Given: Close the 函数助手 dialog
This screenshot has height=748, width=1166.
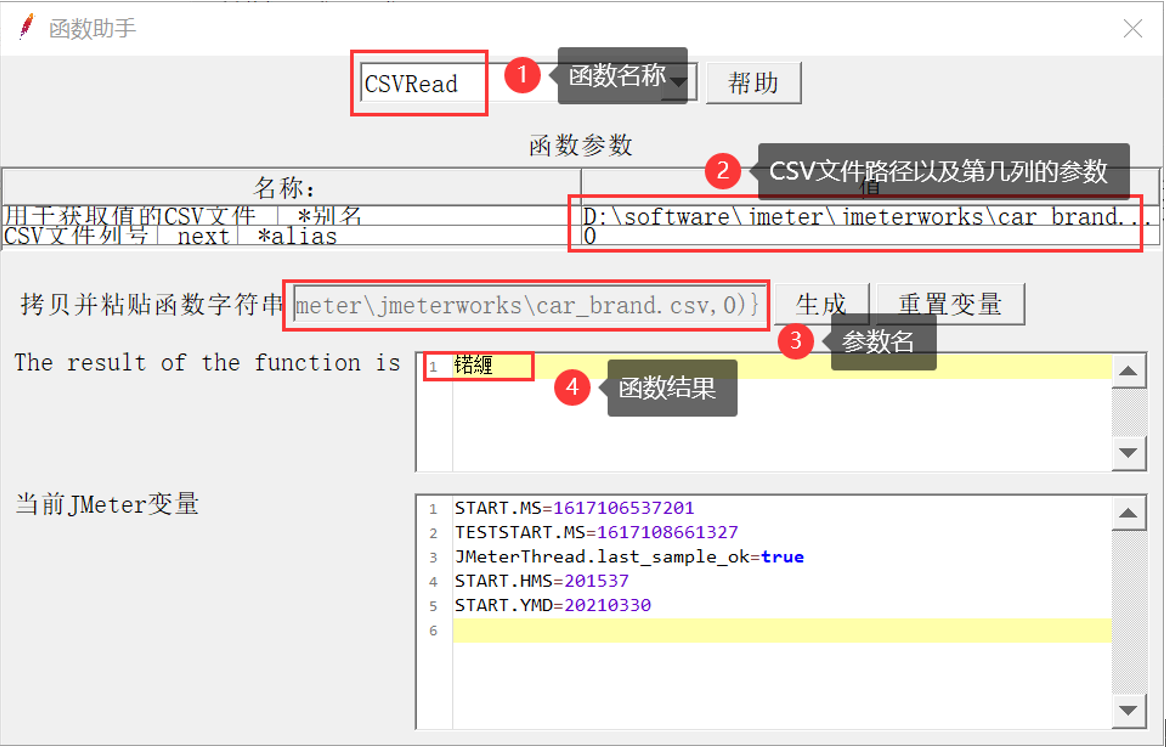Looking at the screenshot, I should click(x=1135, y=29).
